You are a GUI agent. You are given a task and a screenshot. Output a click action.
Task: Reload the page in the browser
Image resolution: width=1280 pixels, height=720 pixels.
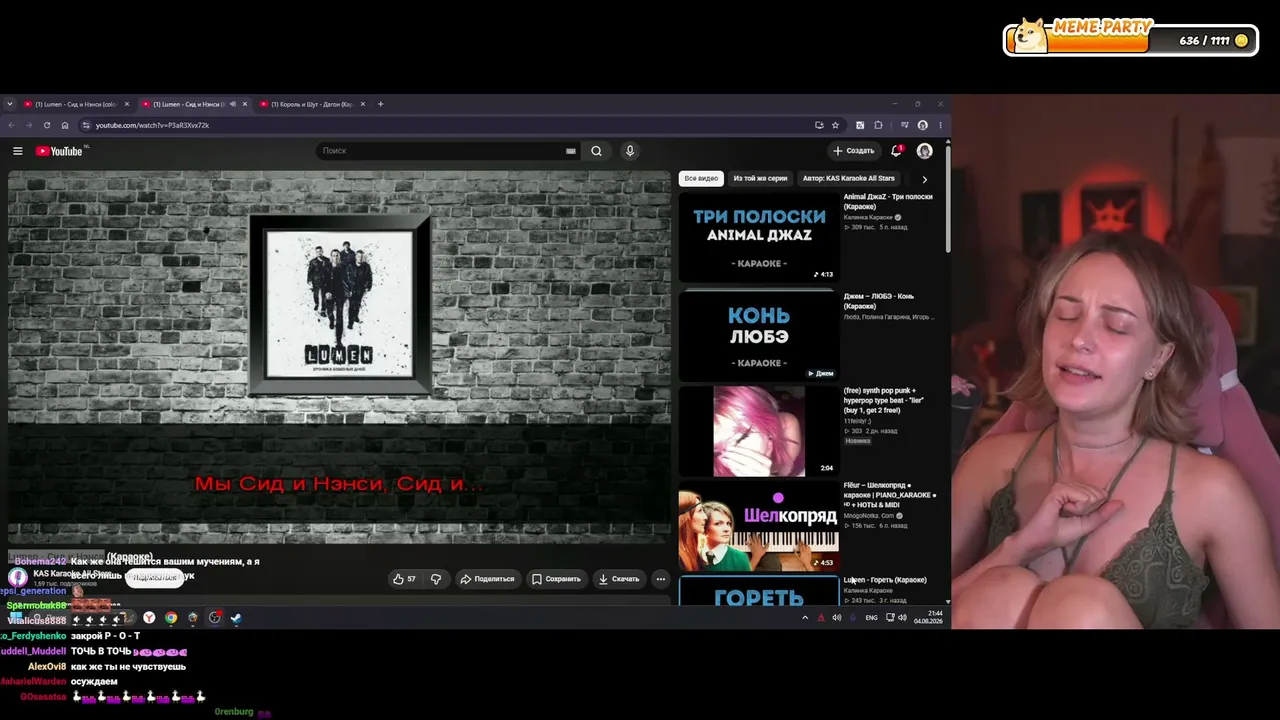point(46,125)
